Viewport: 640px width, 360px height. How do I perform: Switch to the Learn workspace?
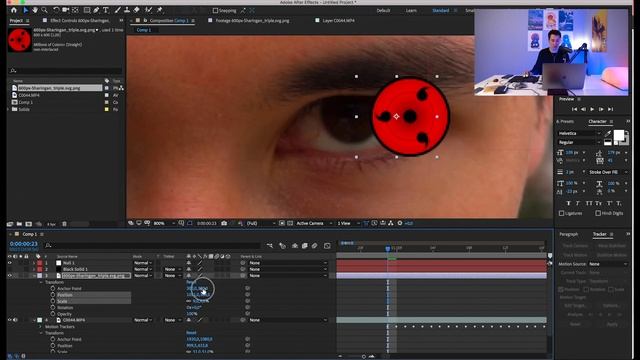[411, 11]
